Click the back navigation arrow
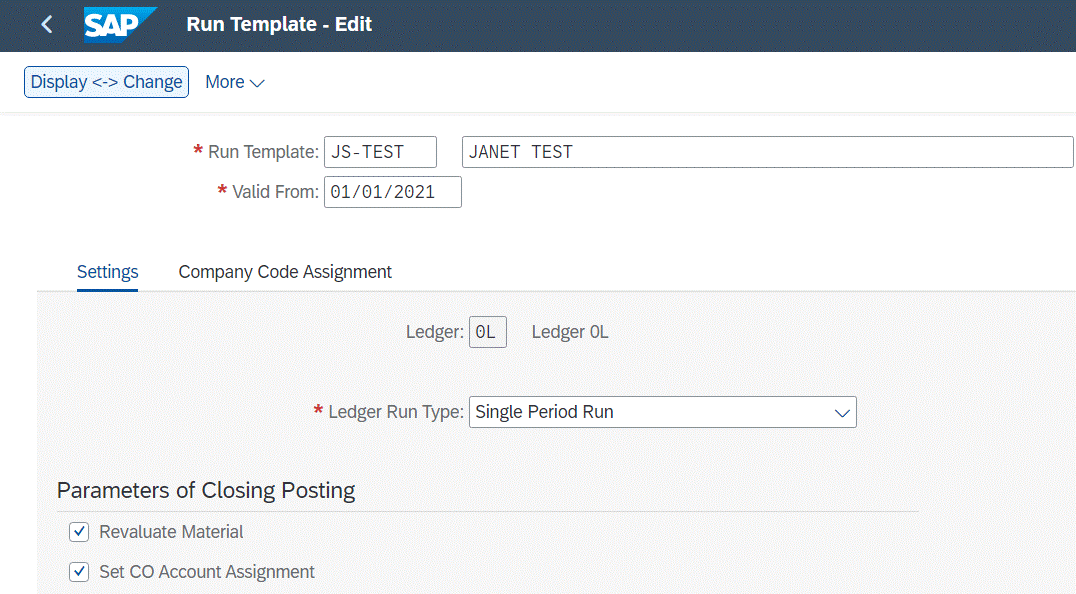Image resolution: width=1076 pixels, height=594 pixels. coord(45,24)
